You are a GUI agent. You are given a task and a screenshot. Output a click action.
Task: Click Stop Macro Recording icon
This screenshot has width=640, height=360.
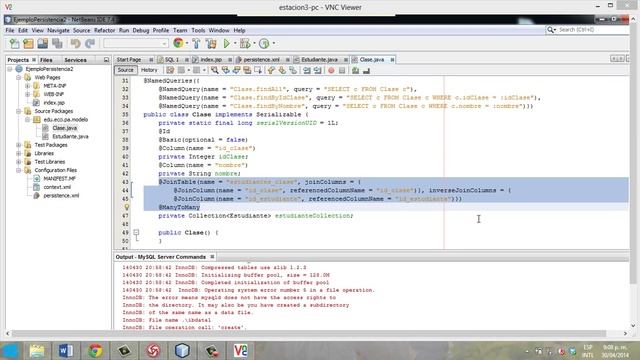point(342,71)
